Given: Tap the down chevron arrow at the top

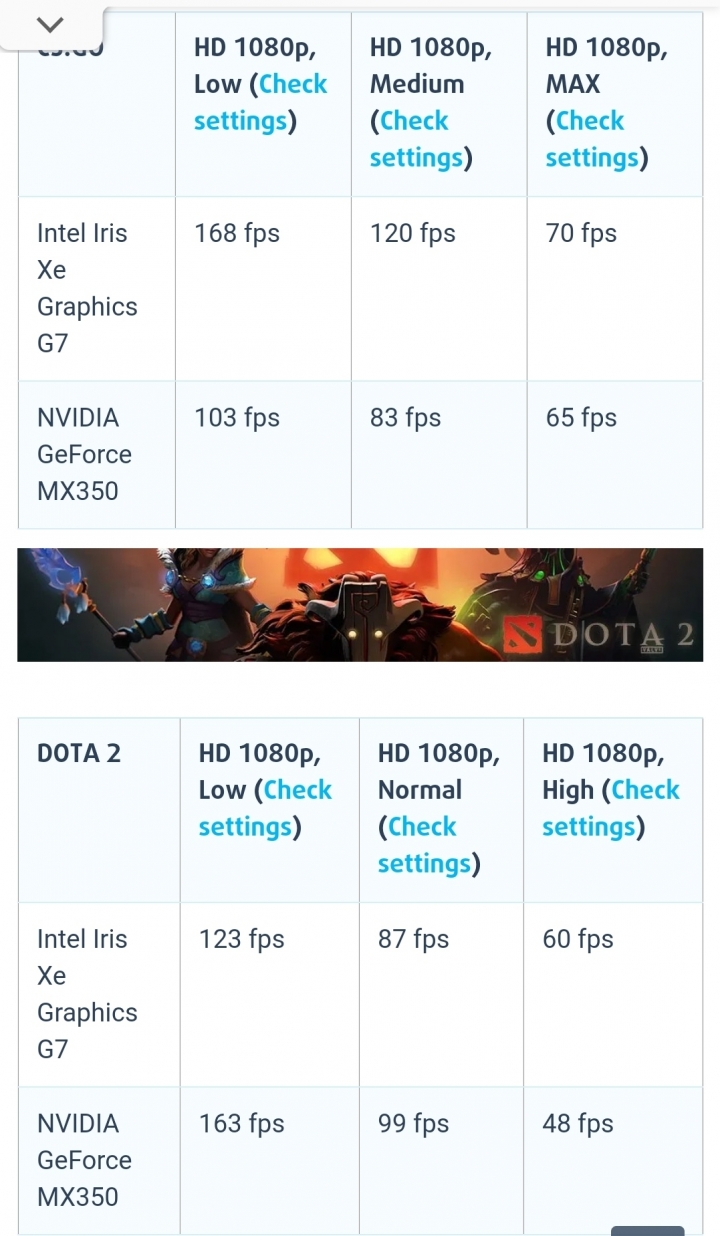Looking at the screenshot, I should pos(50,24).
